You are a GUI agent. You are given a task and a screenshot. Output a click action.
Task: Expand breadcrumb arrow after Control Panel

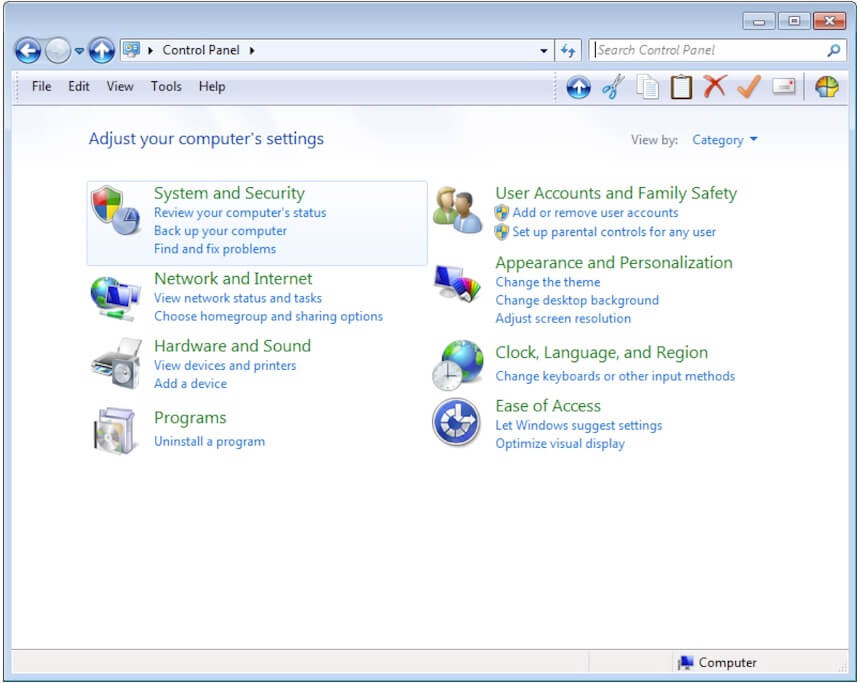252,50
